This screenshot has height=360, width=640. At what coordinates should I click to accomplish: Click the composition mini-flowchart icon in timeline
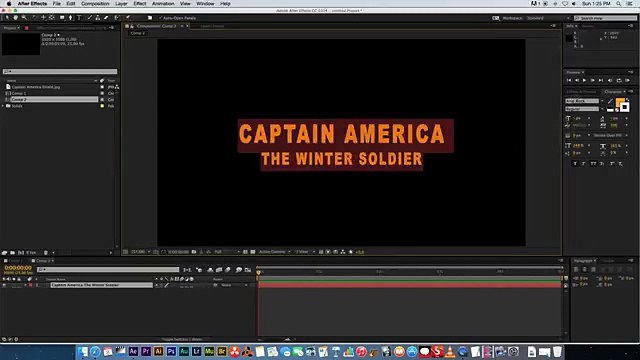[187, 270]
